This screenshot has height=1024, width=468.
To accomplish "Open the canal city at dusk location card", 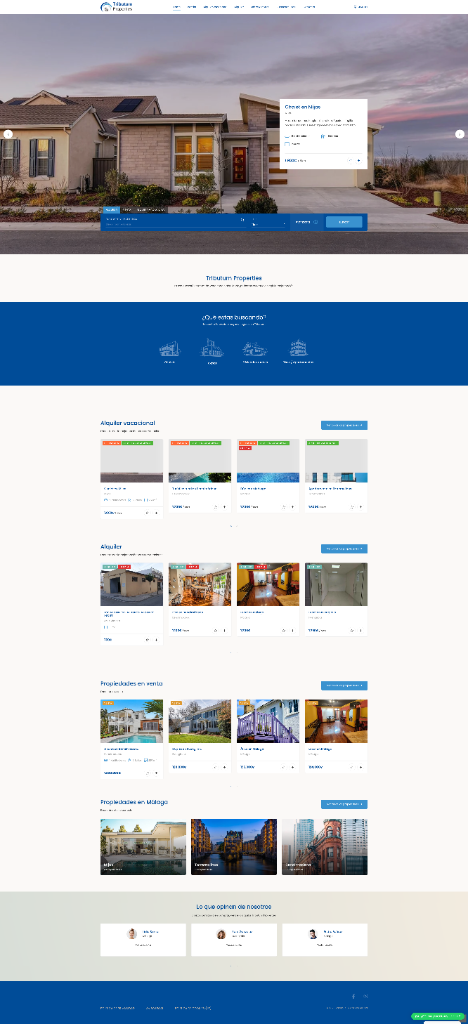I will point(234,847).
